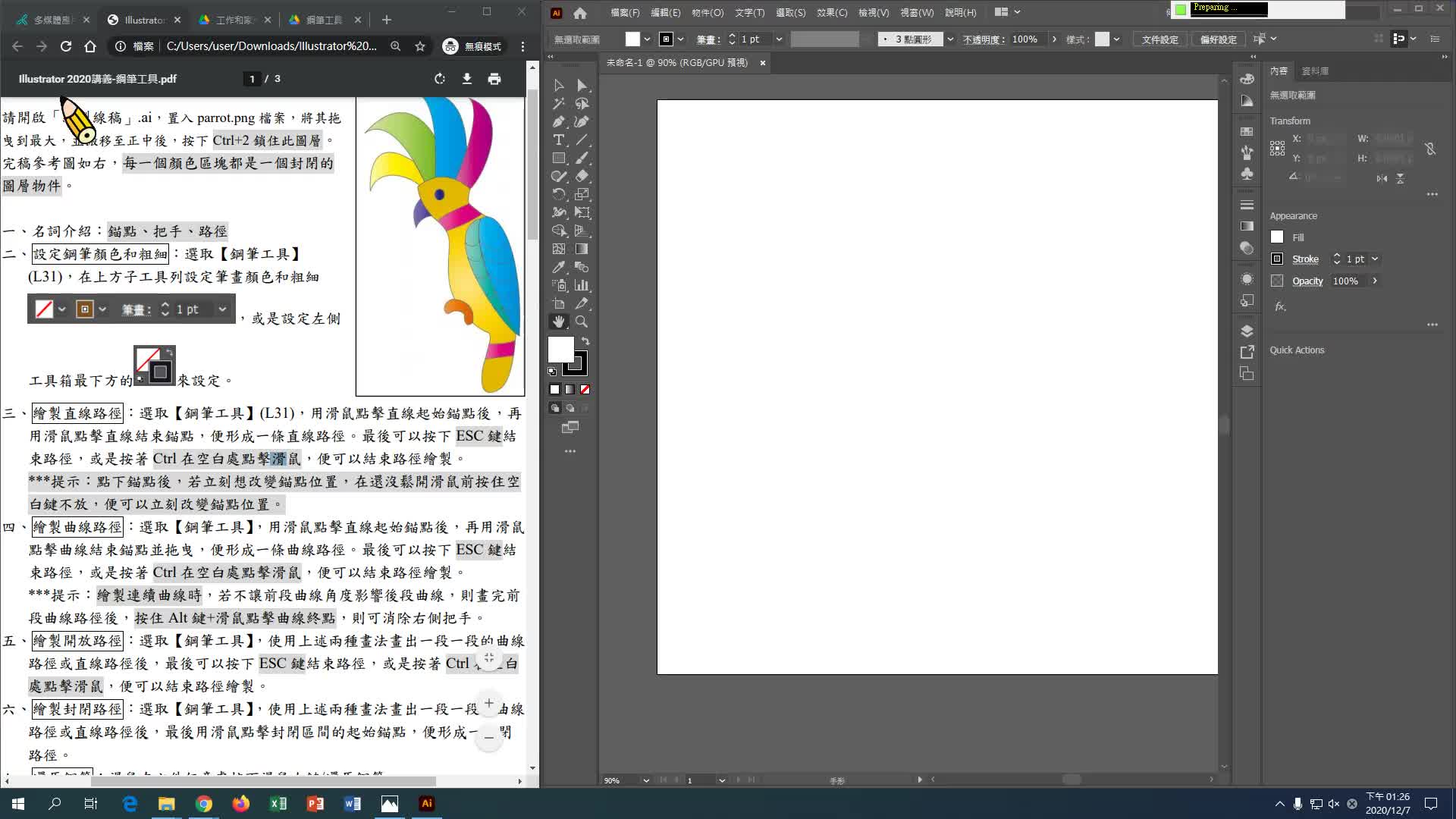Open the Swatches panel icon
Screen dimensions: 1456x819
1247,131
